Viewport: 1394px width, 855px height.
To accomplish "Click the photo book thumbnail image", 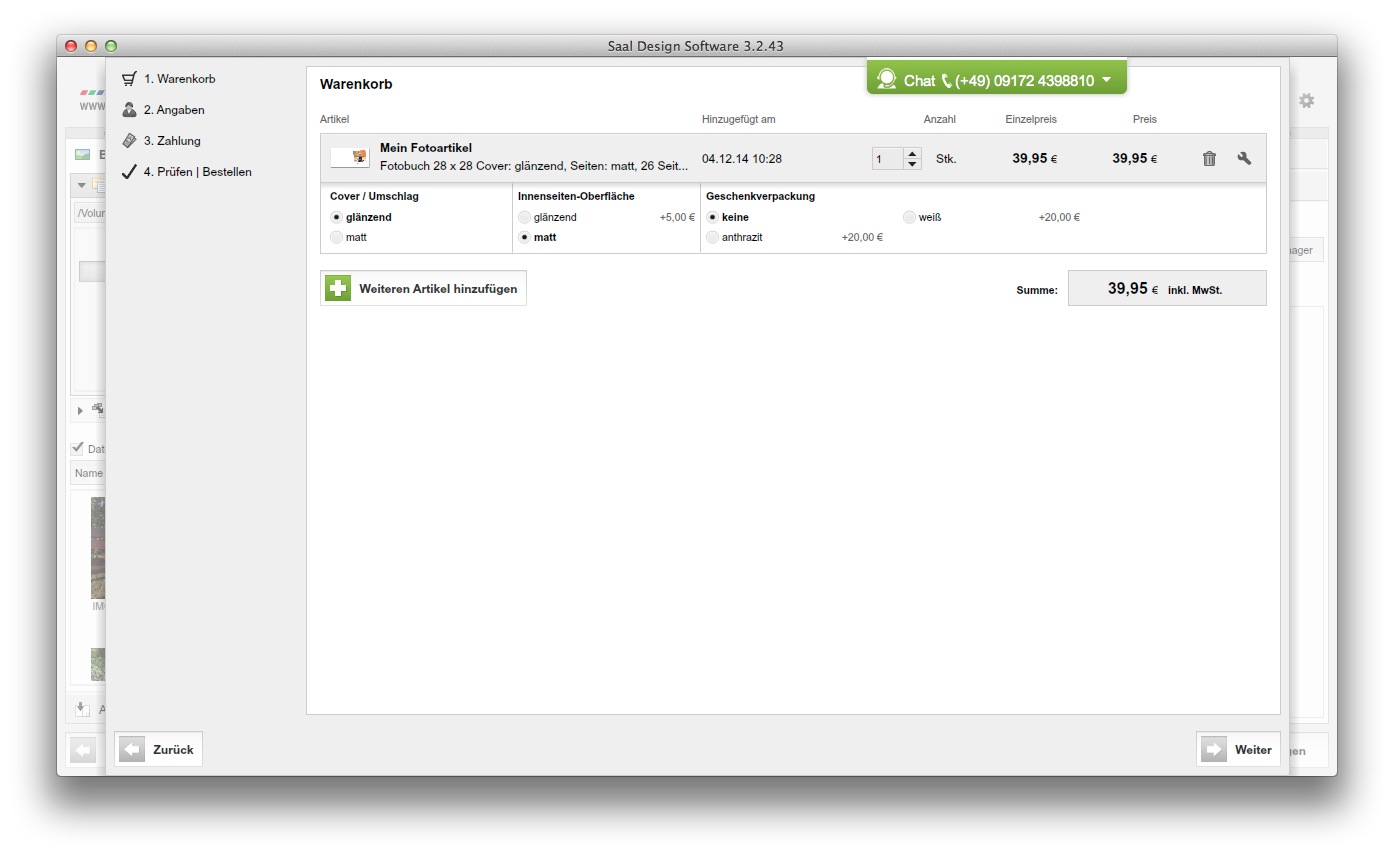I will click(x=350, y=157).
